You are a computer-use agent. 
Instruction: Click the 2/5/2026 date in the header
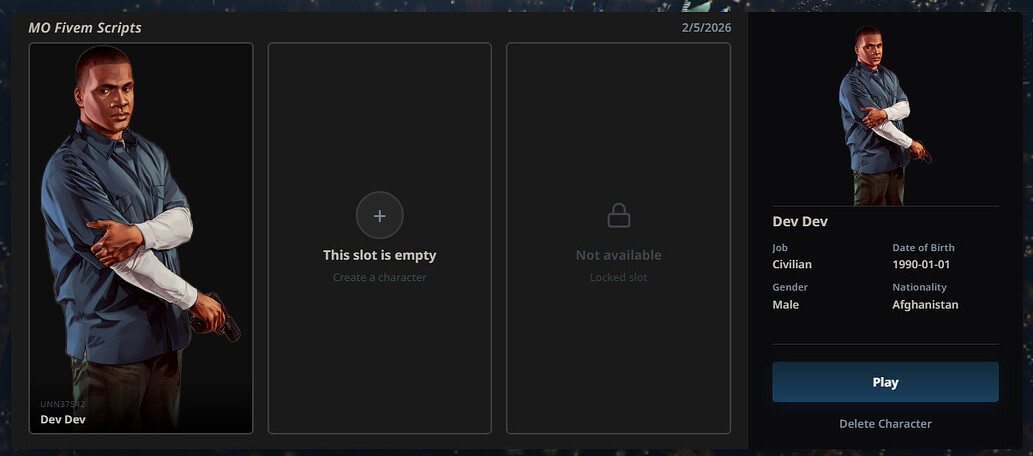tap(706, 28)
